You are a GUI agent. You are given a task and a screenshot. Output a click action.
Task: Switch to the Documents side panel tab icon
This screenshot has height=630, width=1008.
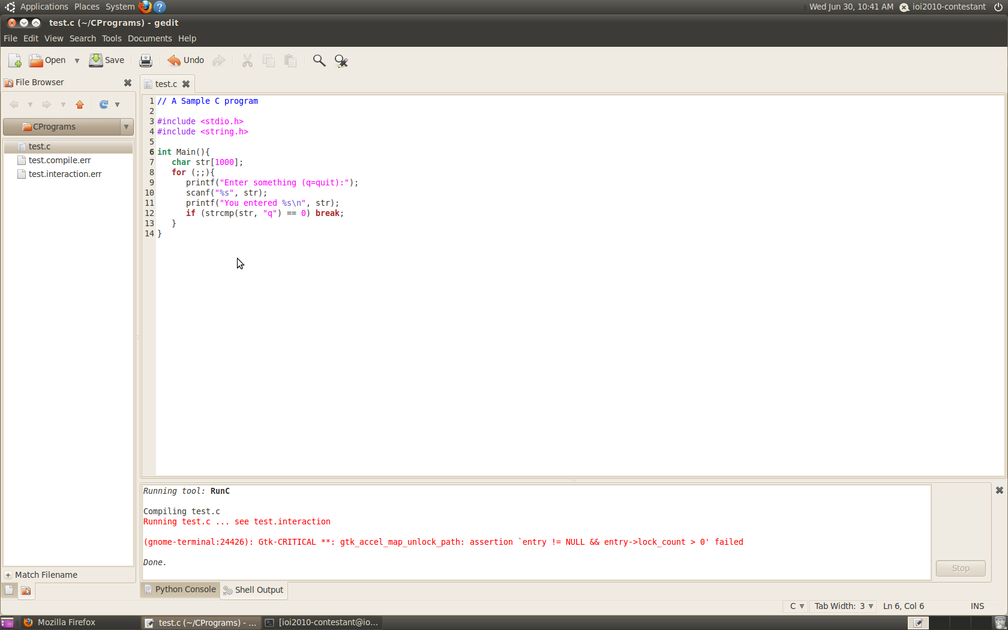[10, 590]
